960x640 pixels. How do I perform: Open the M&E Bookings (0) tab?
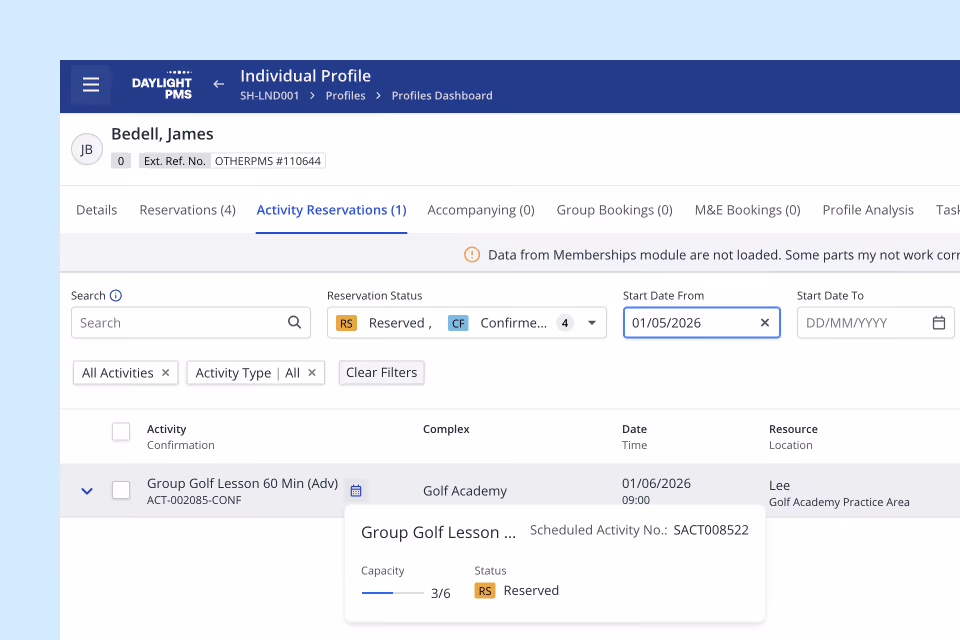coord(748,210)
